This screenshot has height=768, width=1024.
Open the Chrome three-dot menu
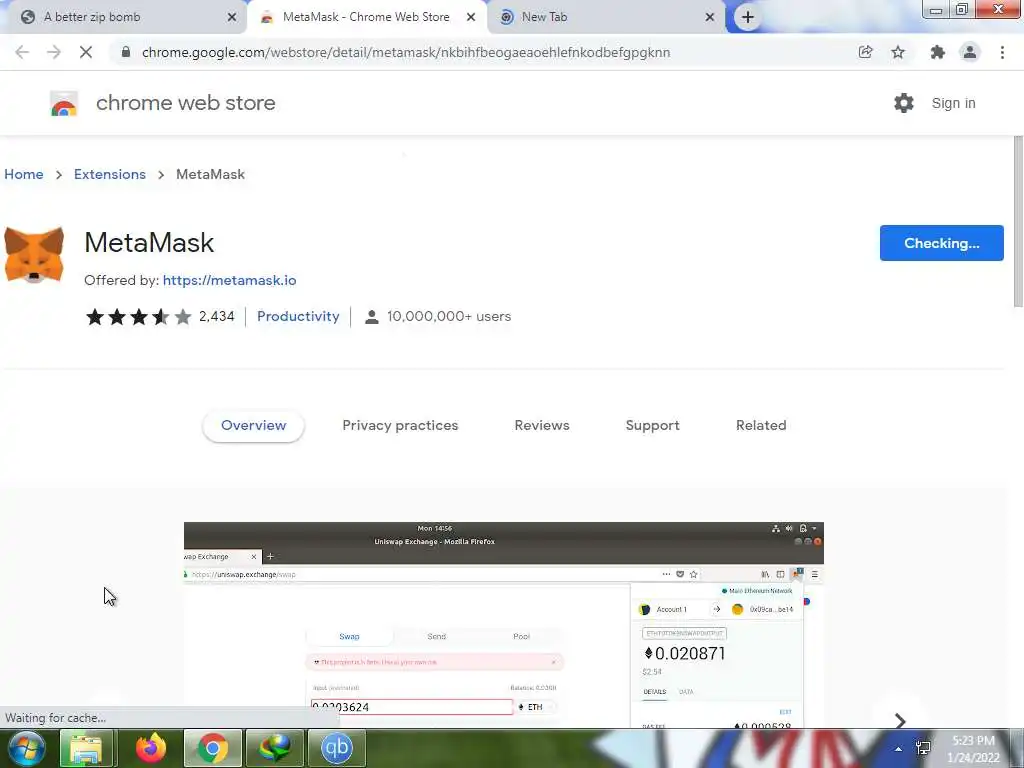(1002, 52)
